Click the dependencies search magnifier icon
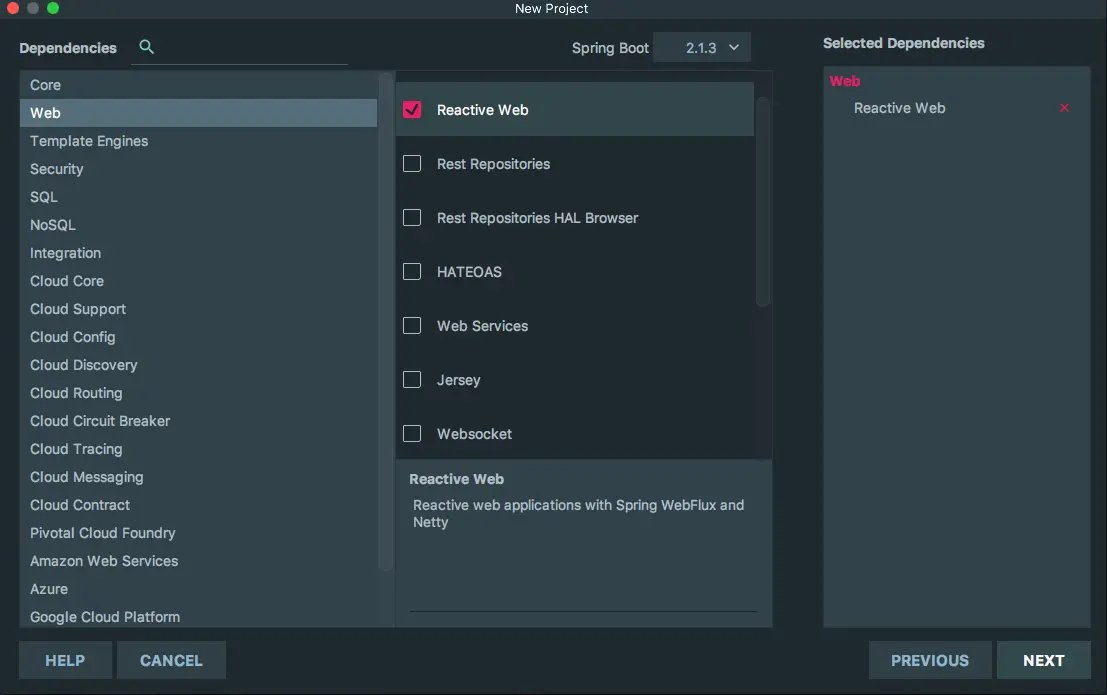This screenshot has height=695, width=1107. point(146,47)
